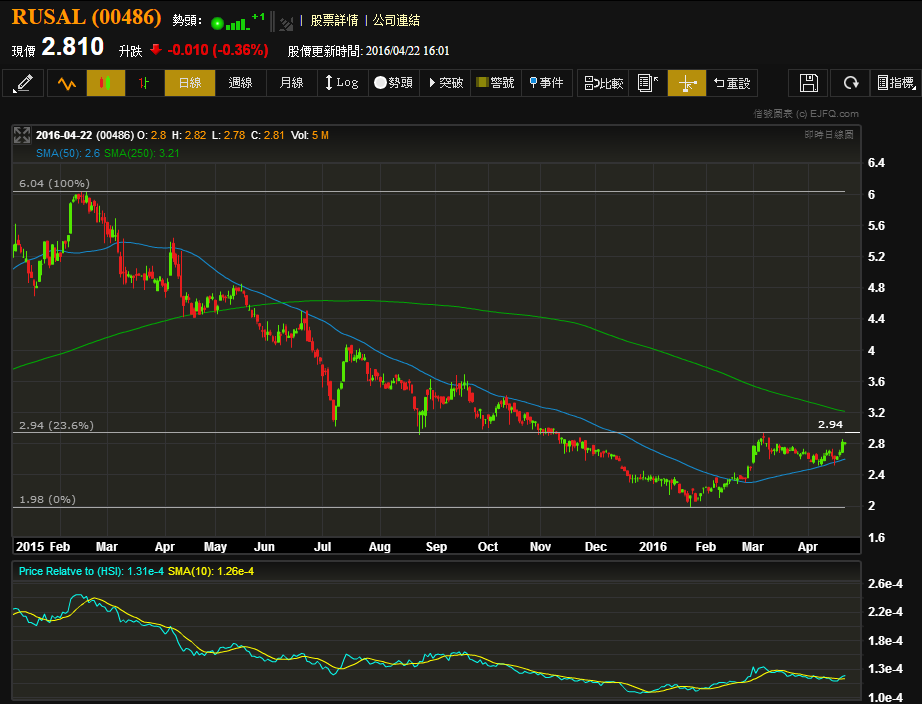Viewport: 922px width, 704px height.
Task: Click the -0.010 (-0.36%) change value
Action: [218, 50]
